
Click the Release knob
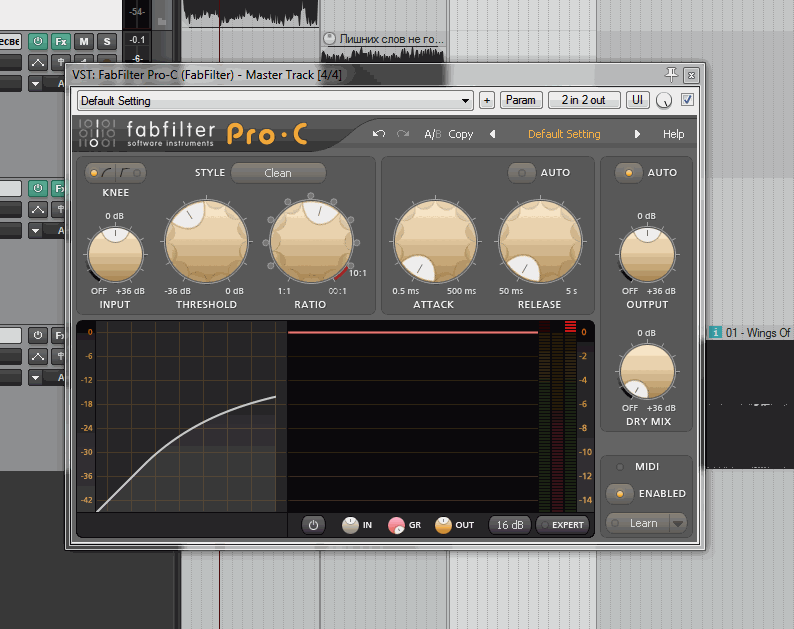click(x=540, y=241)
